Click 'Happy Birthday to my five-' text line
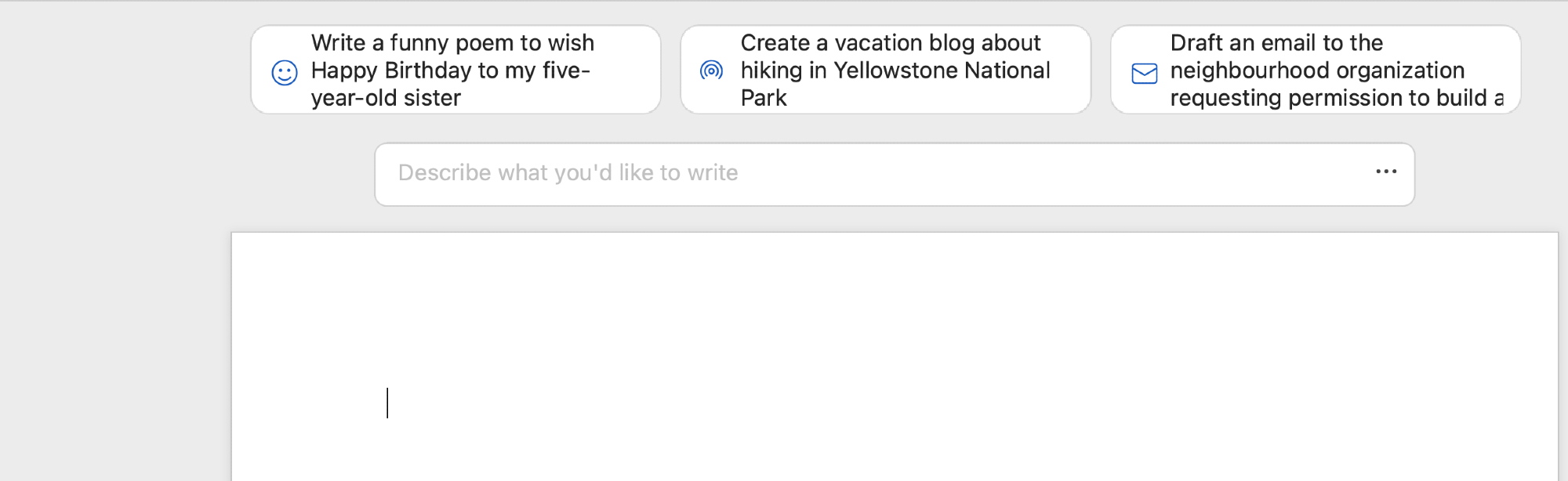The image size is (1568, 481). pos(450,71)
